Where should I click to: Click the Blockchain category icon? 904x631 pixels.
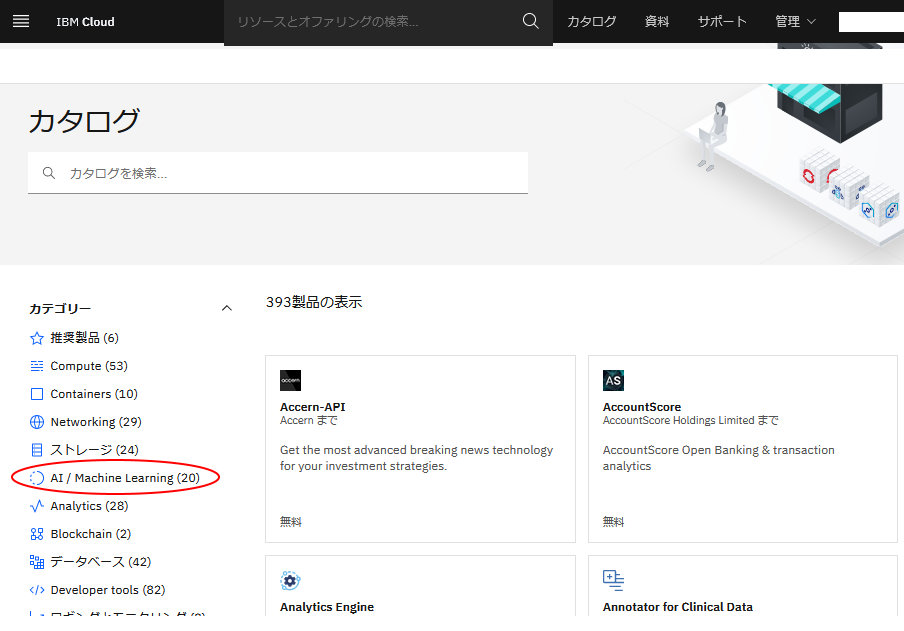pyautogui.click(x=37, y=534)
